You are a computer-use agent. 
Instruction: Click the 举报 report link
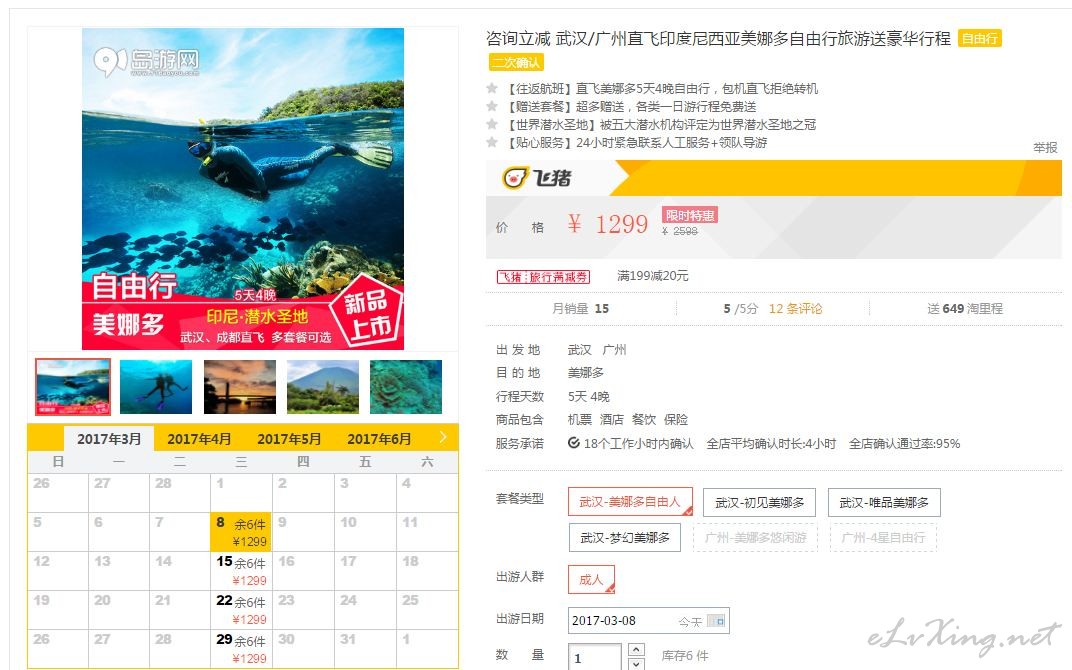coord(1045,148)
